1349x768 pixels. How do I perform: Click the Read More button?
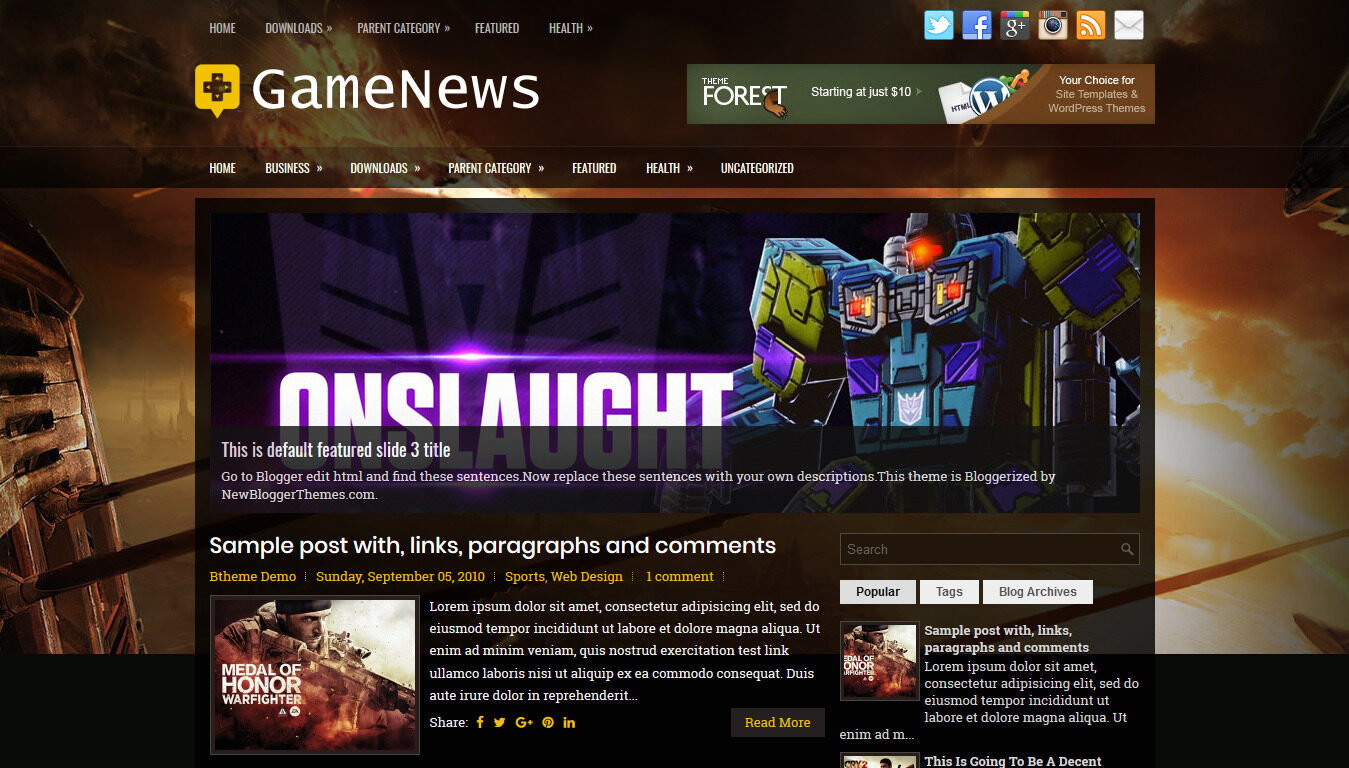click(777, 722)
